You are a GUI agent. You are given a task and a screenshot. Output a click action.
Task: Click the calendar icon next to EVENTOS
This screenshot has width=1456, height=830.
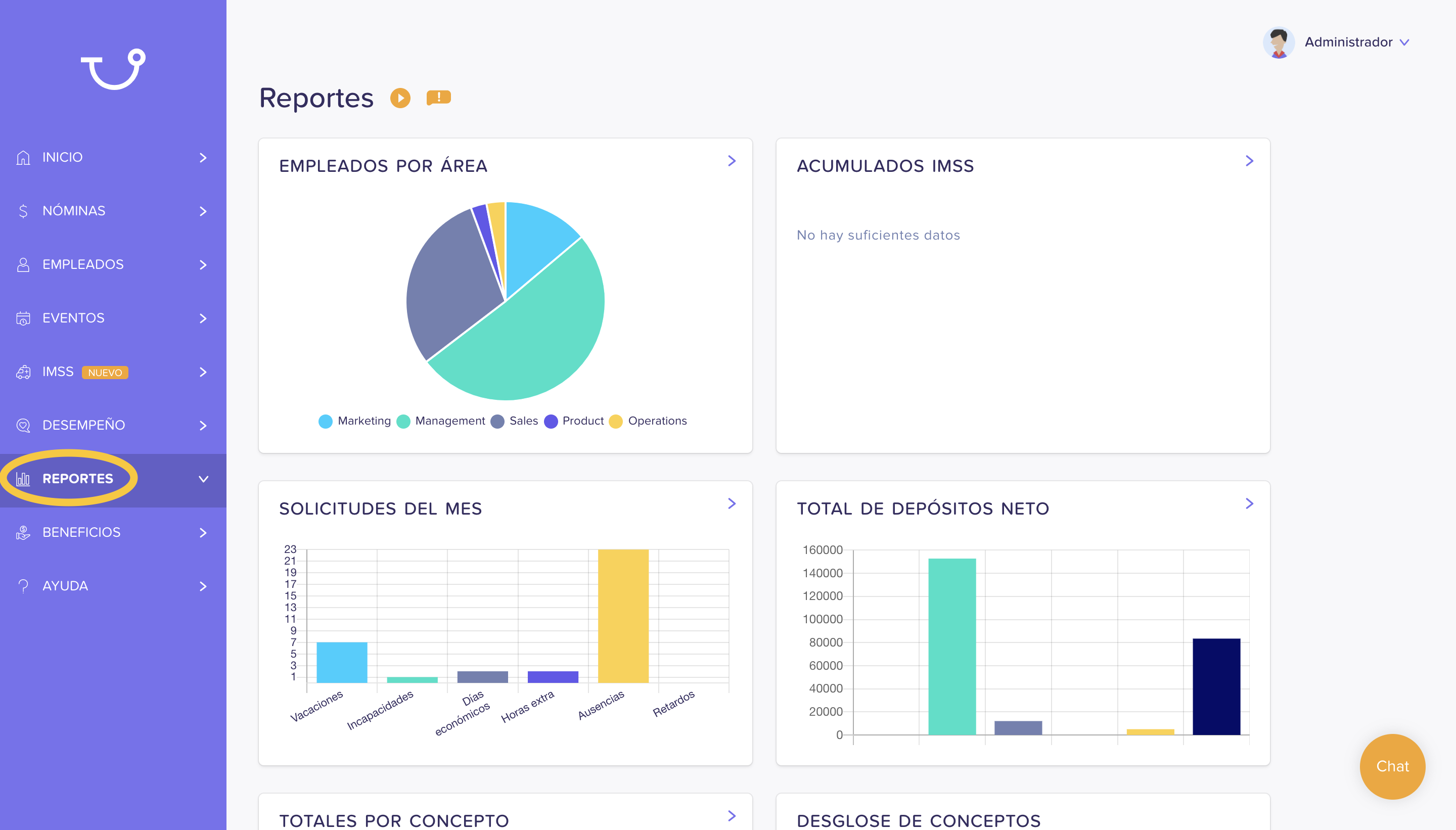coord(23,318)
